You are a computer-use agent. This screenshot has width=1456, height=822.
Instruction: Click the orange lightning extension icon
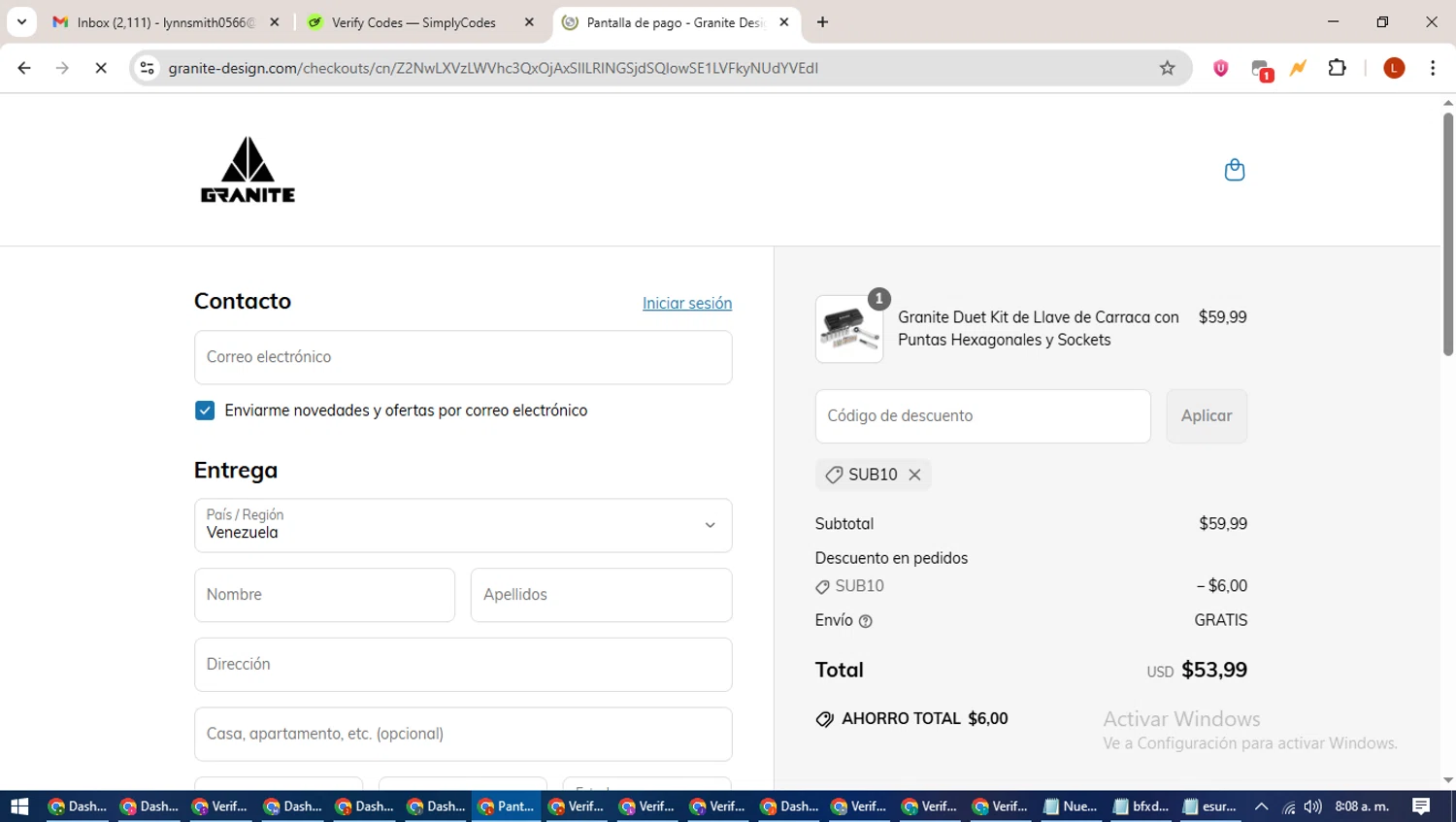click(1298, 68)
